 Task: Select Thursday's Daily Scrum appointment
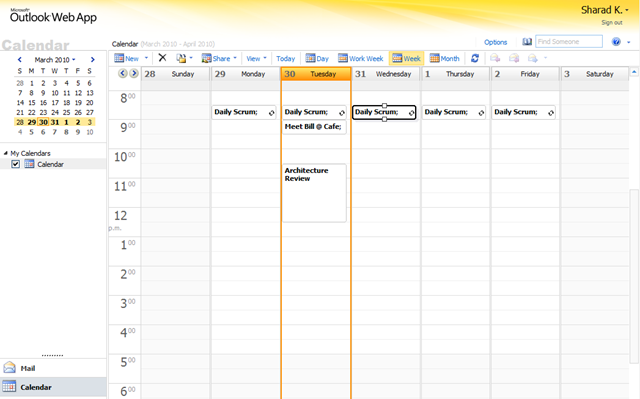pos(454,112)
